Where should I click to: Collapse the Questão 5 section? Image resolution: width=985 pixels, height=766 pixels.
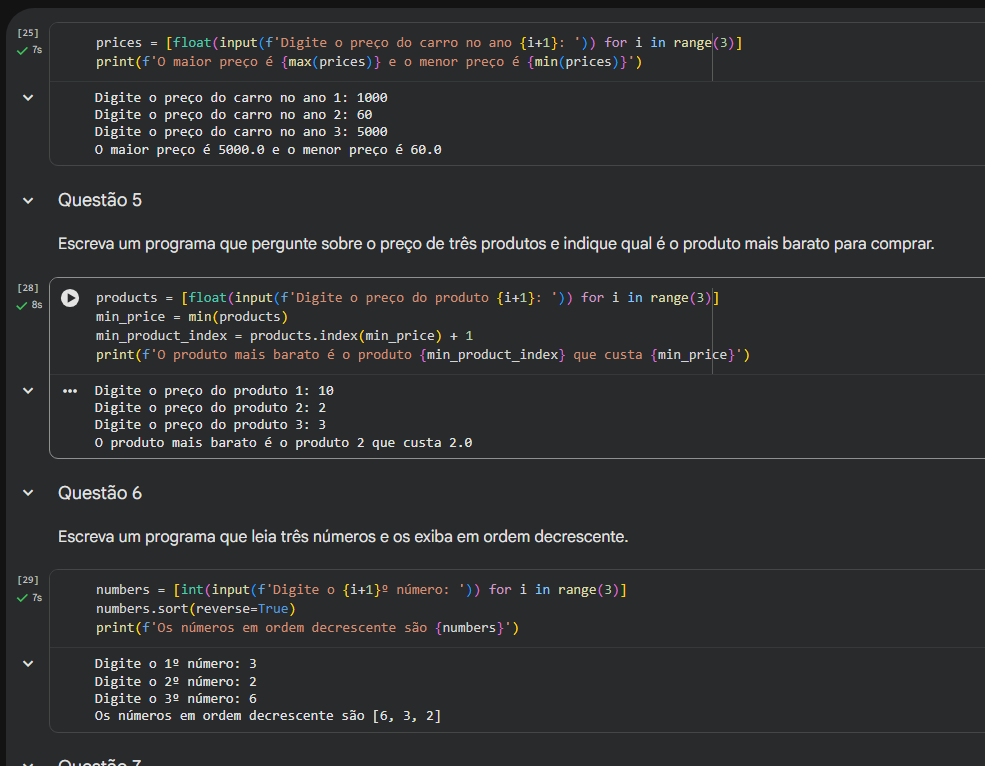[28, 200]
